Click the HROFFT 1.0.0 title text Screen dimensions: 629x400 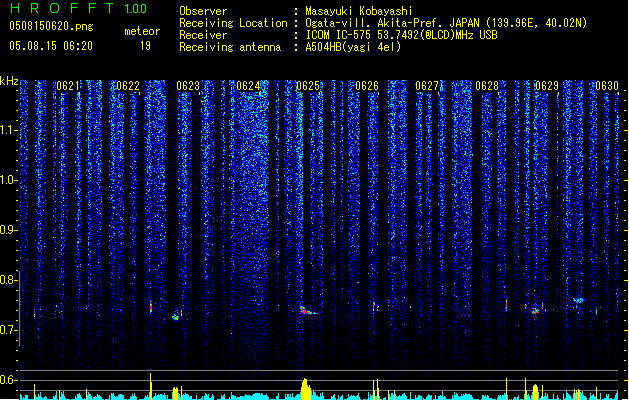tap(78, 8)
